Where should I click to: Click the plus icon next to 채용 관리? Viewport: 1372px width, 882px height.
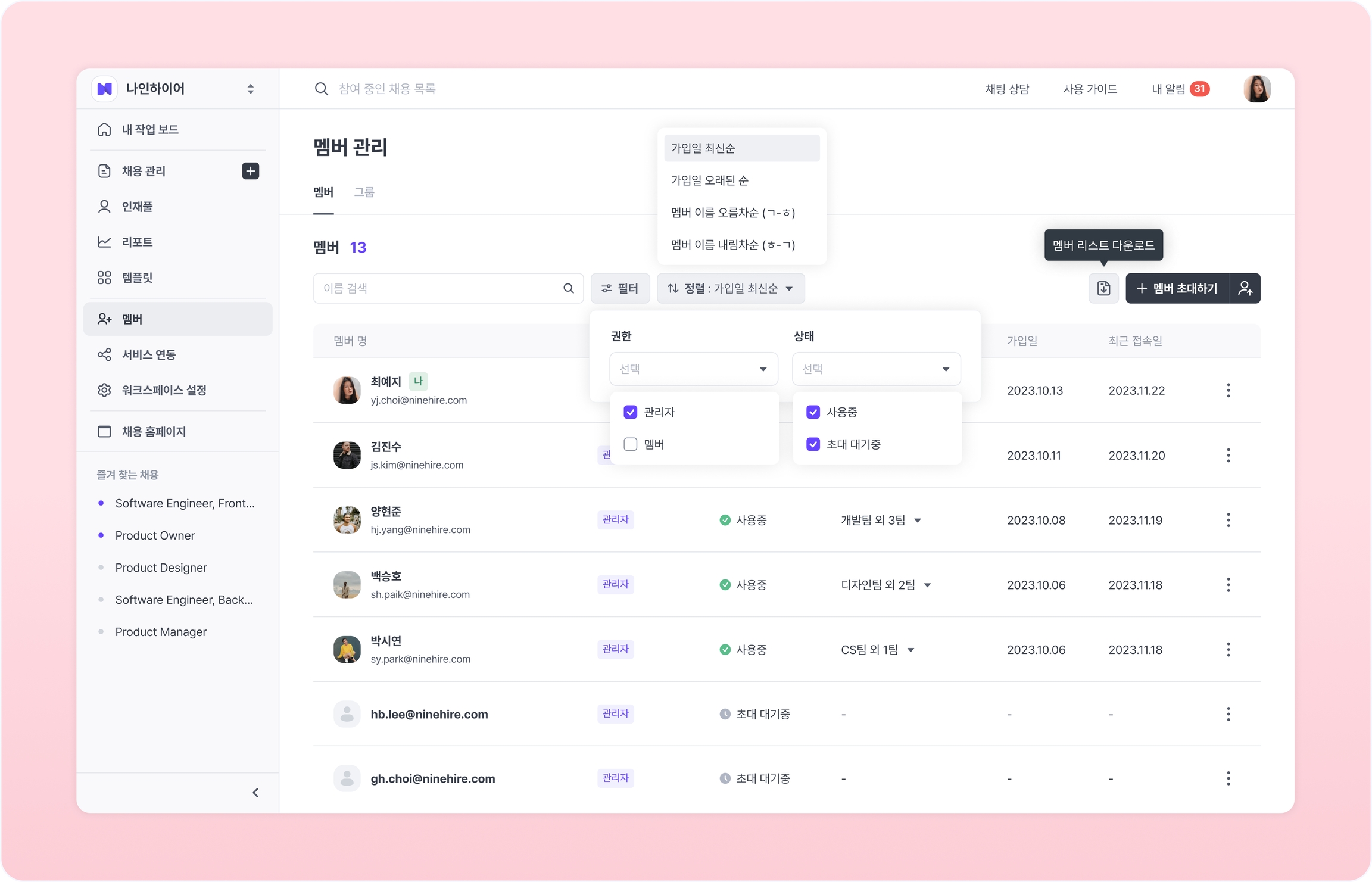(x=251, y=171)
